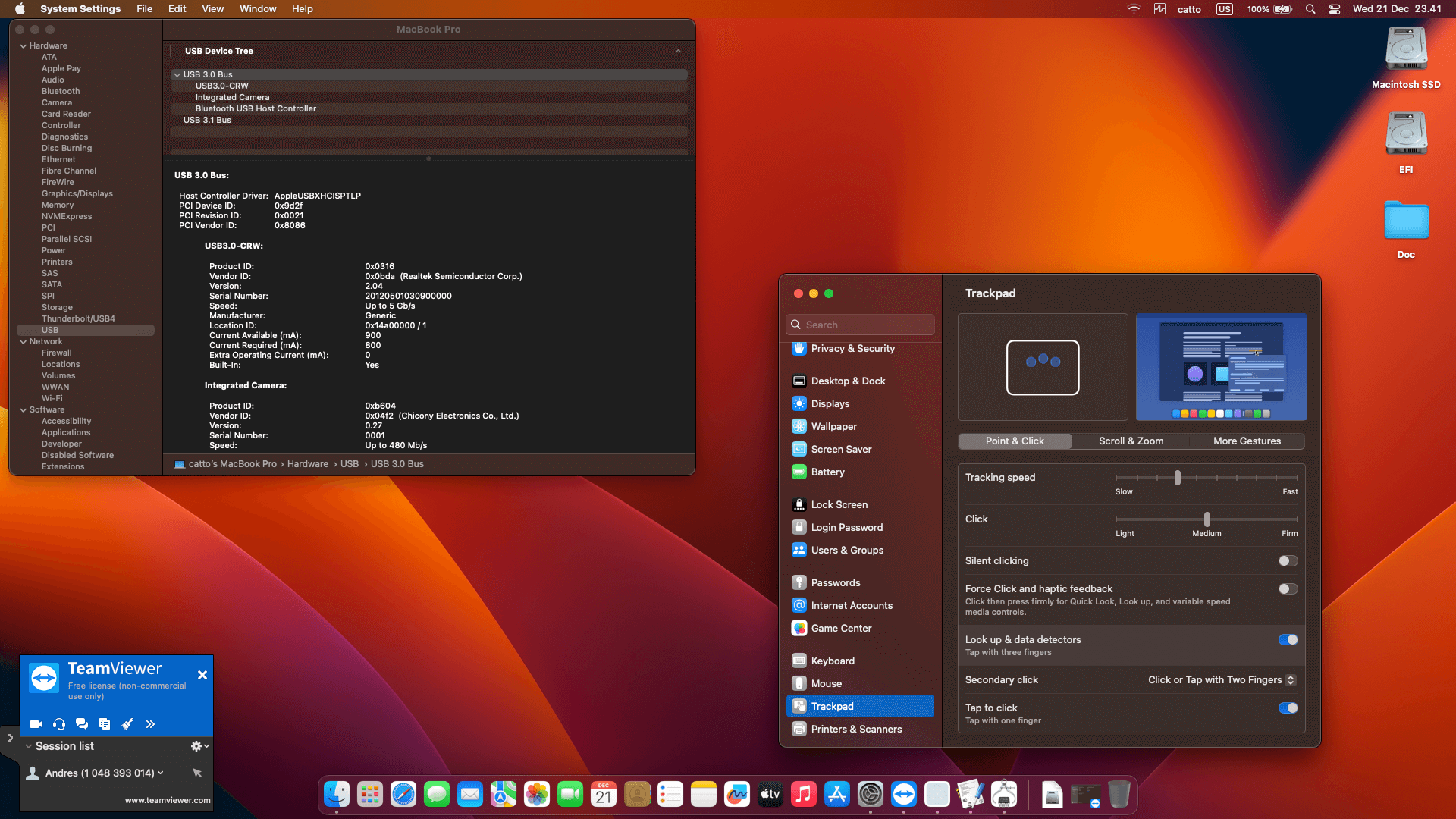Enable Force Click and haptic feedback
The height and width of the screenshot is (819, 1456).
pos(1286,588)
